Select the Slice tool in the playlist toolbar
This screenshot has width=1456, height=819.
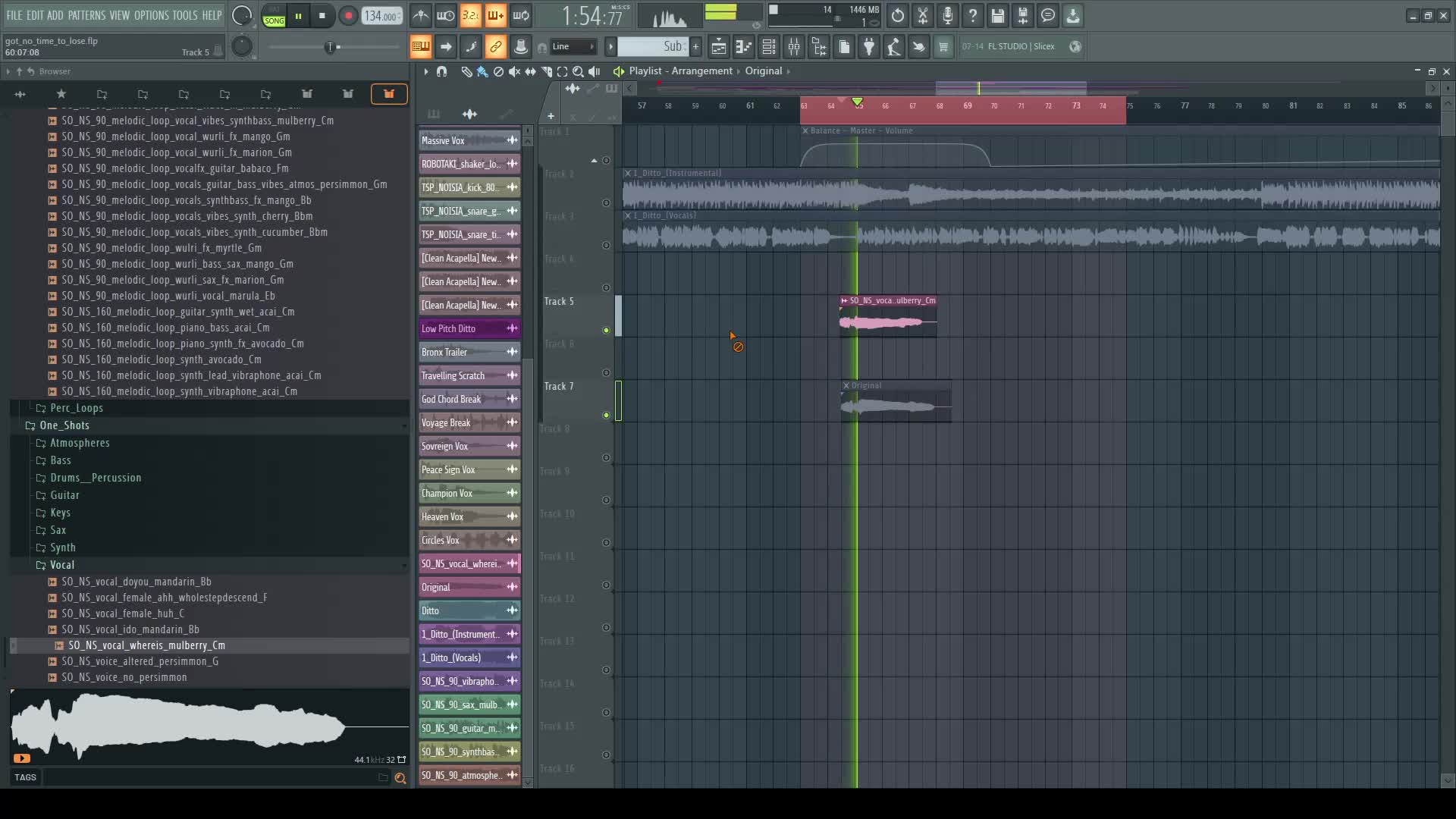(546, 71)
